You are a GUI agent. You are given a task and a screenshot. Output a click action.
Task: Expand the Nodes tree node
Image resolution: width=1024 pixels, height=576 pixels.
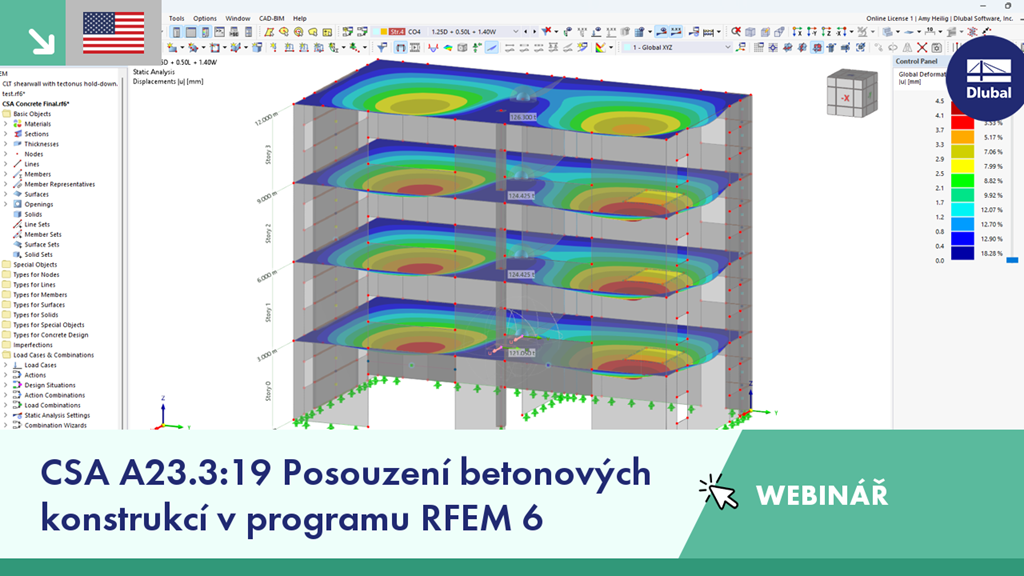click(x=6, y=154)
